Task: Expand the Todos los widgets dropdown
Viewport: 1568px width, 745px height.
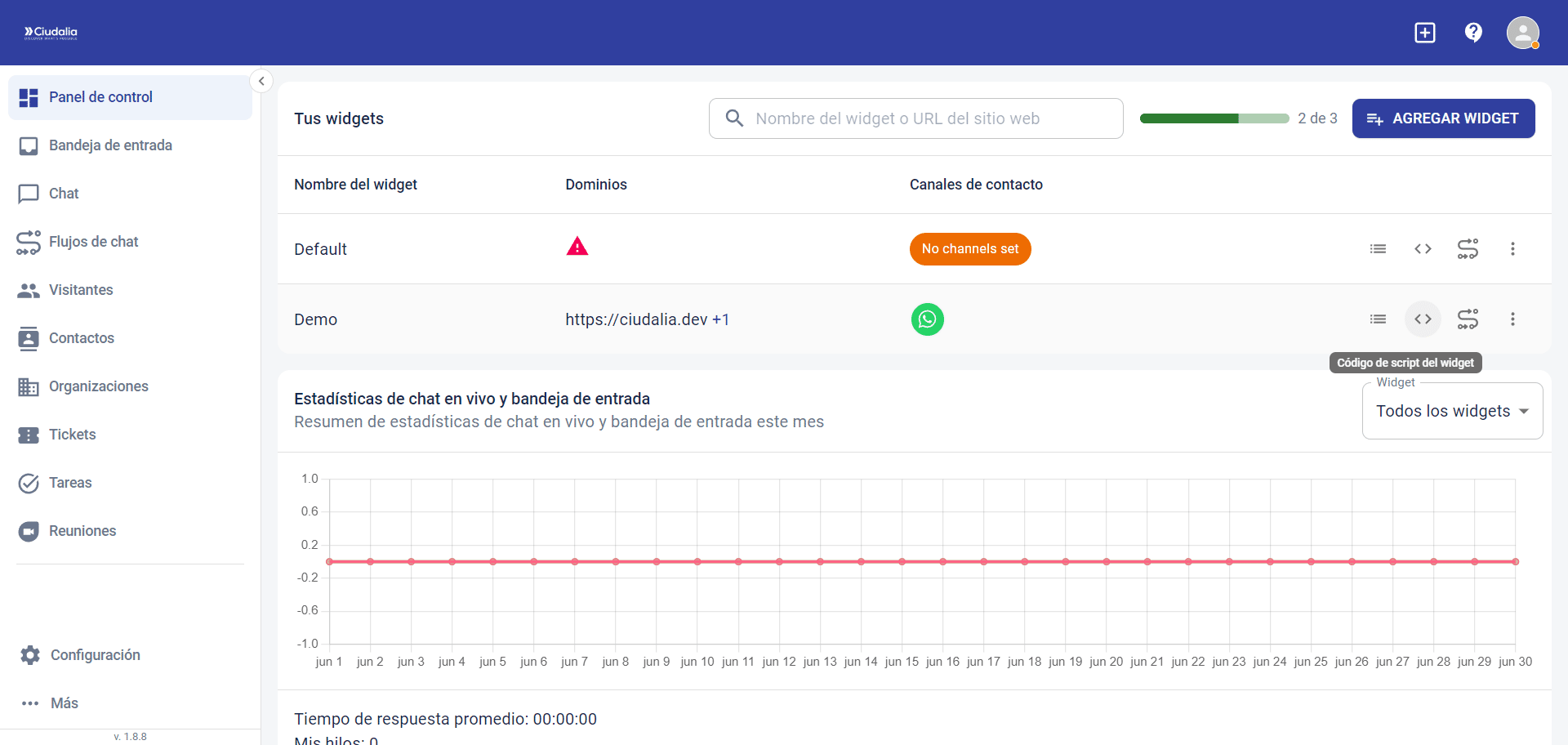Action: tap(1452, 411)
